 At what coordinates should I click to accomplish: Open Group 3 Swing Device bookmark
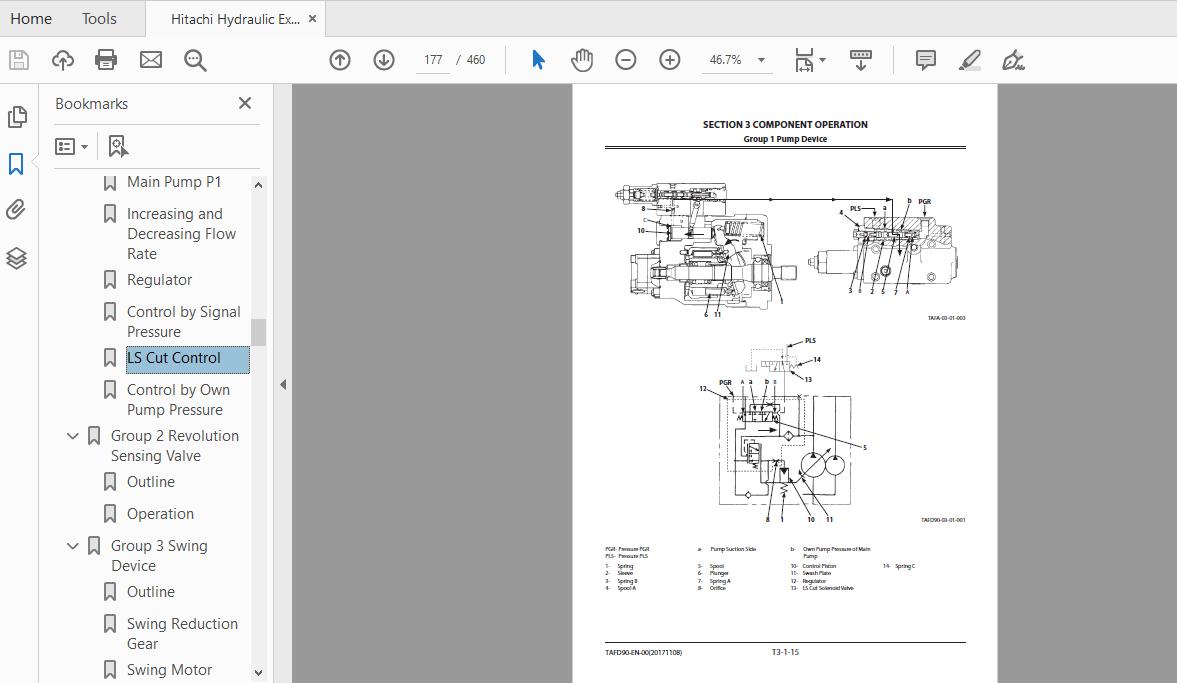(x=159, y=555)
